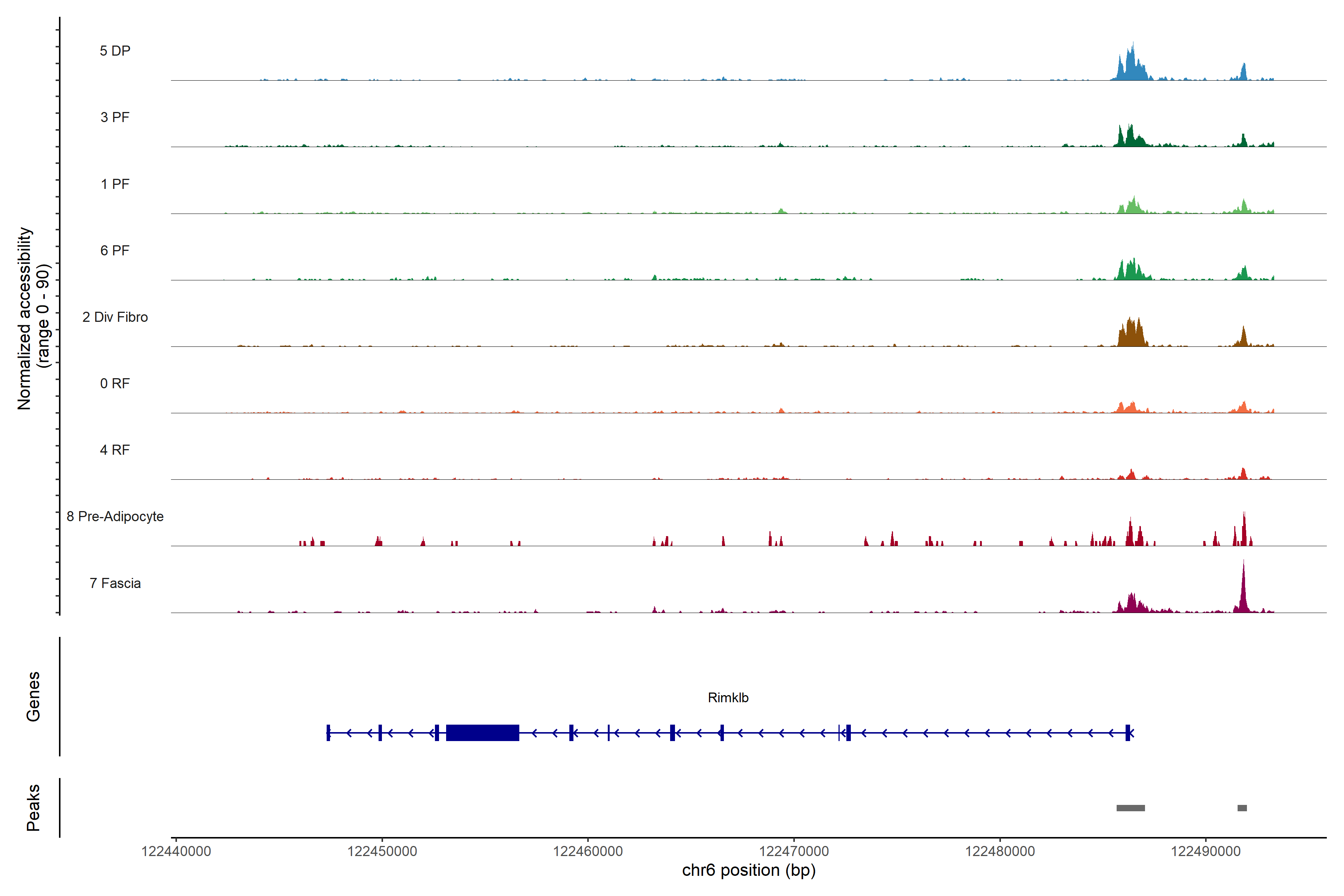
Task: Click the 6 PF track label
Action: [x=115, y=250]
